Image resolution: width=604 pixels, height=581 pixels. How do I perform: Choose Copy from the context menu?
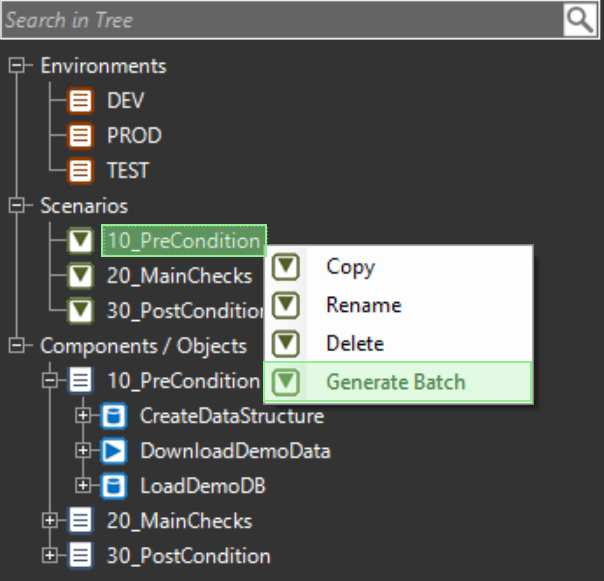pos(398,266)
